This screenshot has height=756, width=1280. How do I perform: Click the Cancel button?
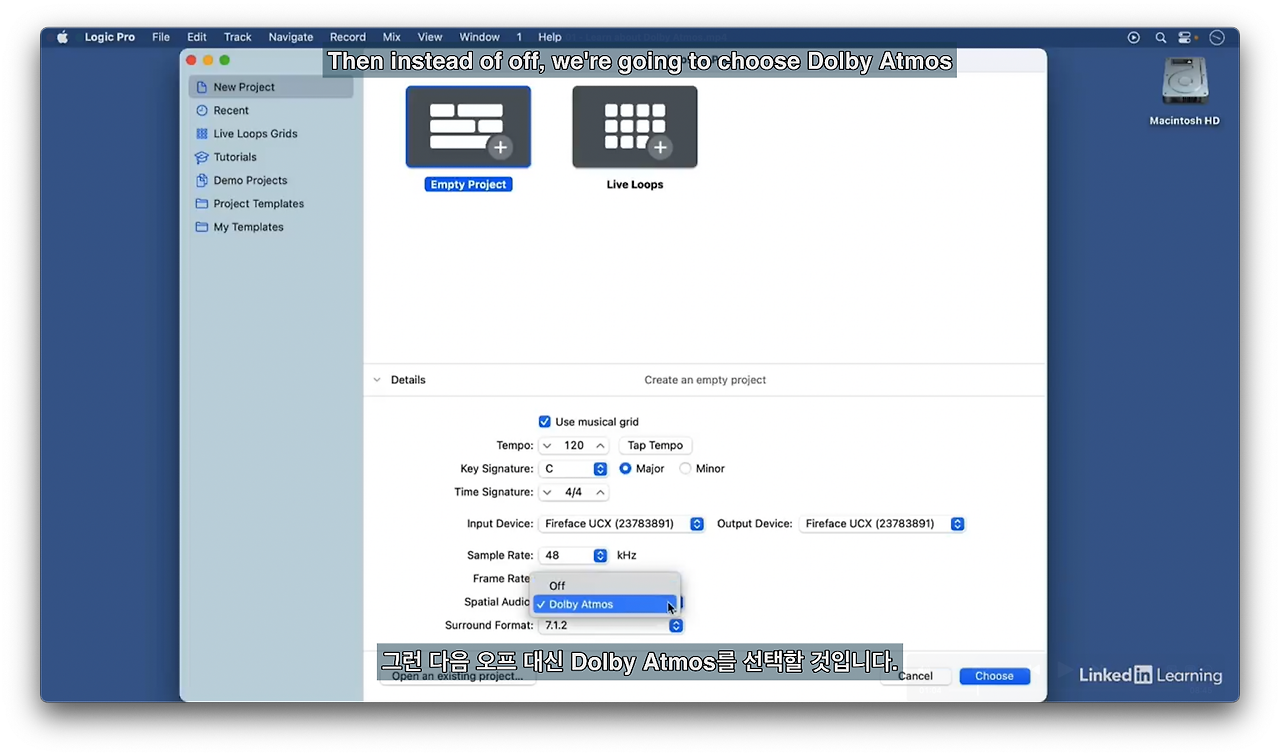915,676
